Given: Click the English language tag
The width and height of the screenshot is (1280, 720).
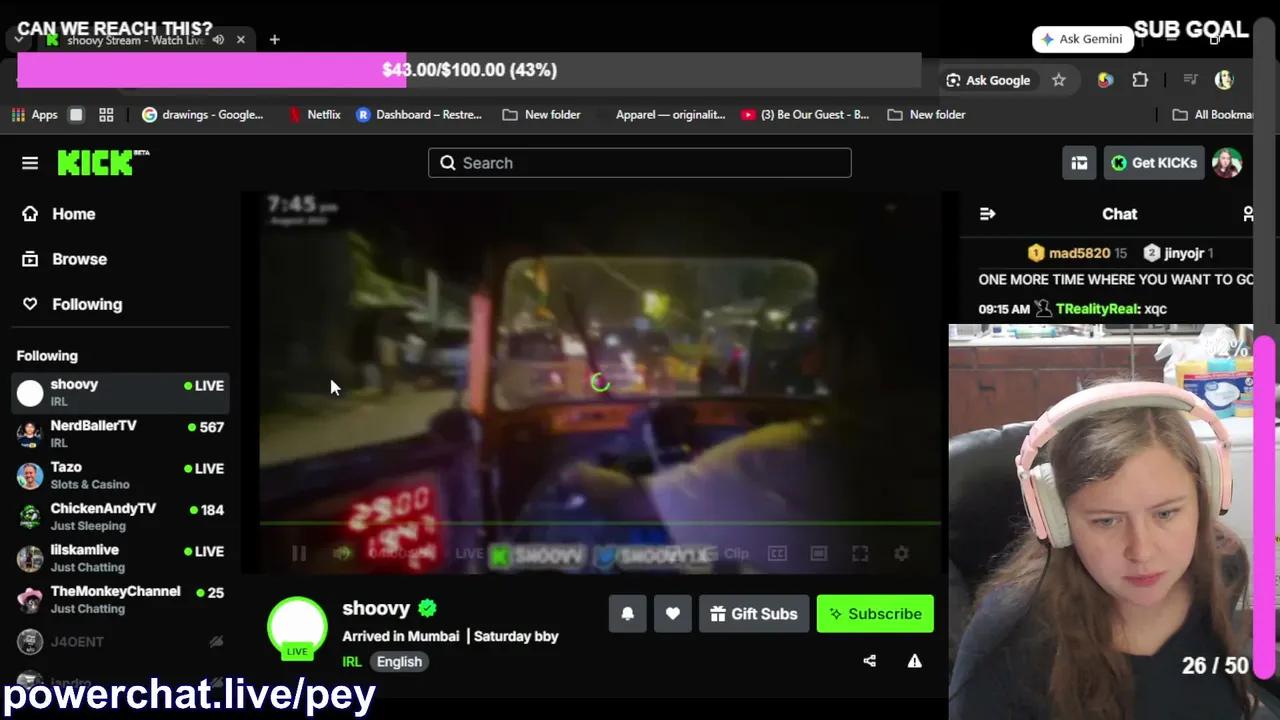Looking at the screenshot, I should (399, 662).
